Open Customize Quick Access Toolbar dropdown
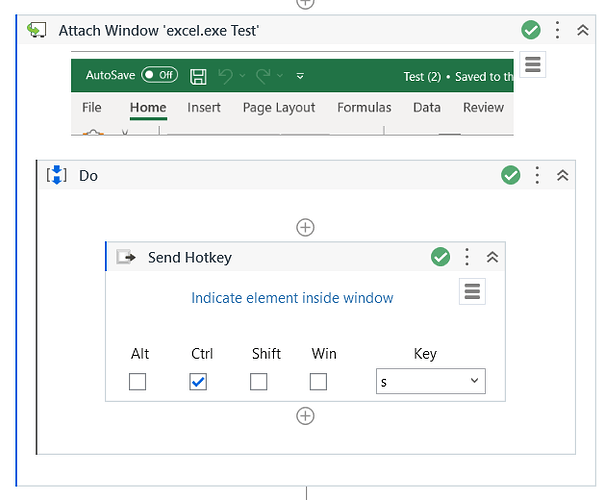605x500 pixels. [300, 76]
